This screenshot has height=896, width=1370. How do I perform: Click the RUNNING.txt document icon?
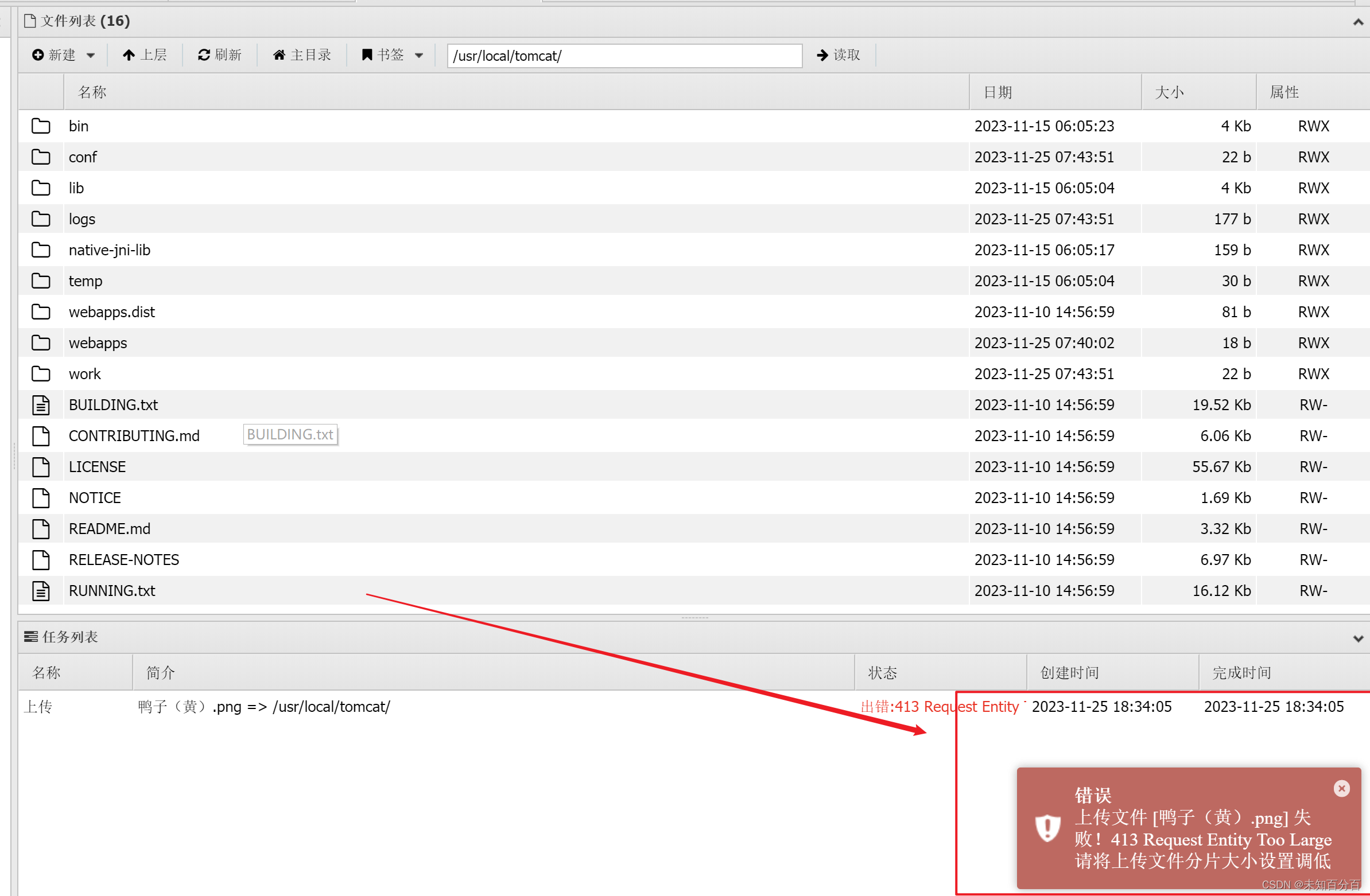(x=40, y=591)
